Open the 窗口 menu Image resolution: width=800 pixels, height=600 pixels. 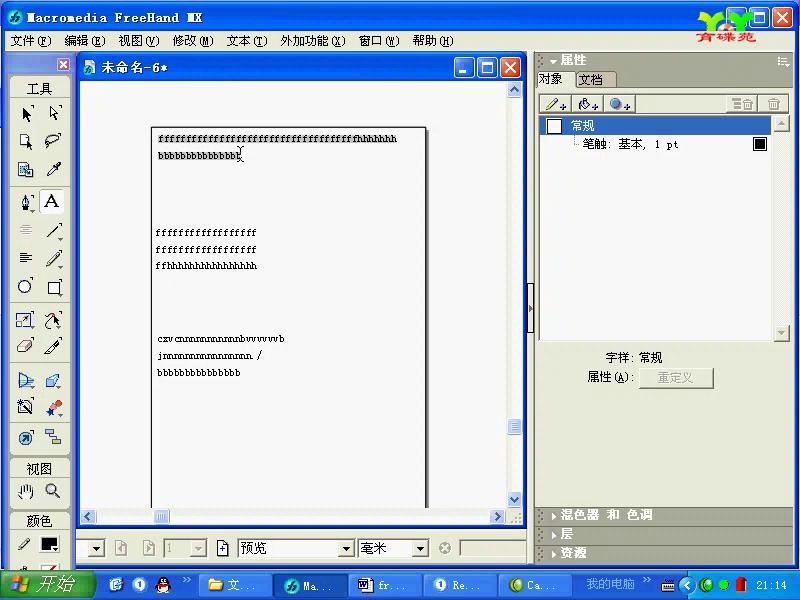point(379,41)
